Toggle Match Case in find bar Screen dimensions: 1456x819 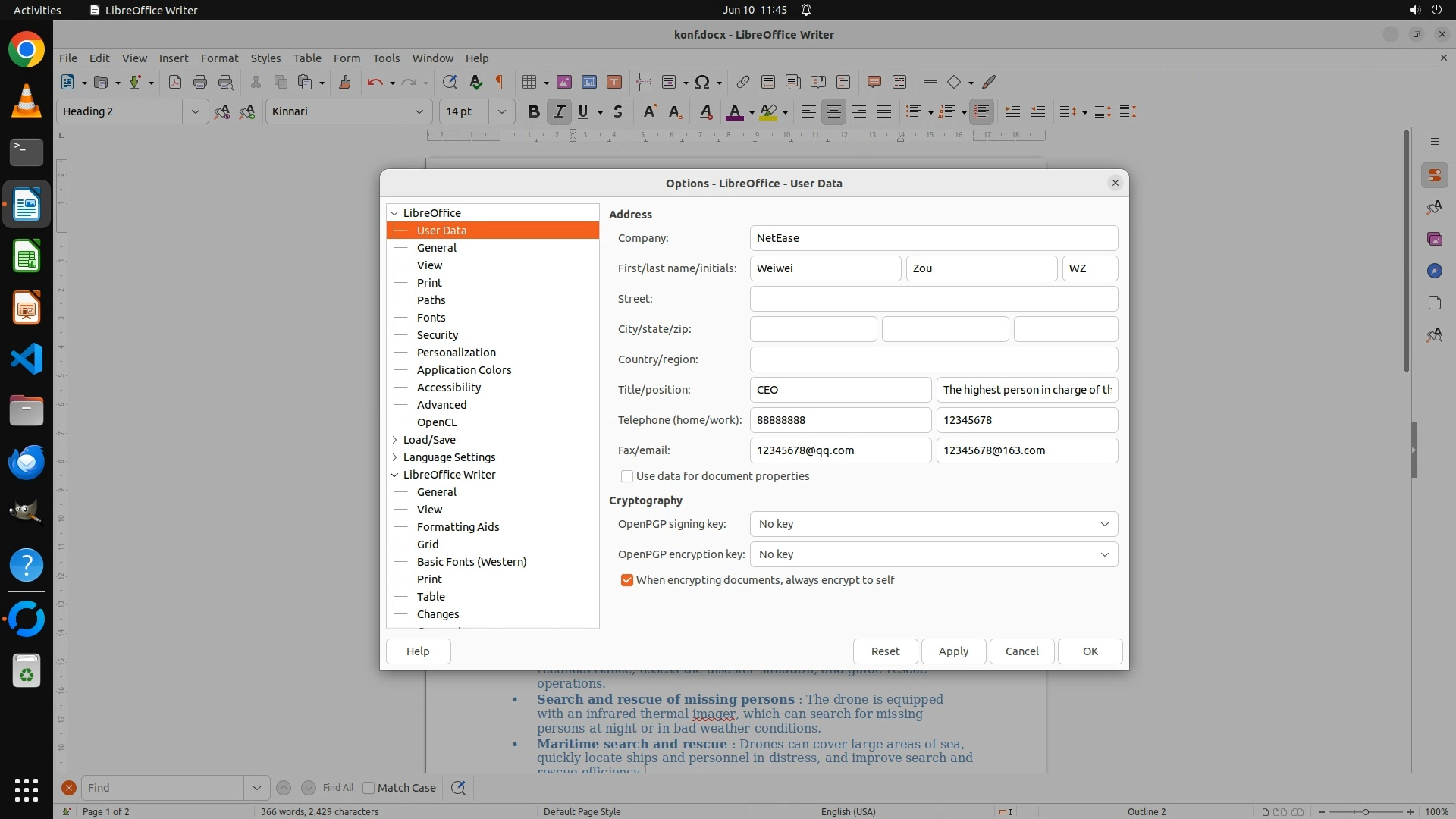[369, 788]
